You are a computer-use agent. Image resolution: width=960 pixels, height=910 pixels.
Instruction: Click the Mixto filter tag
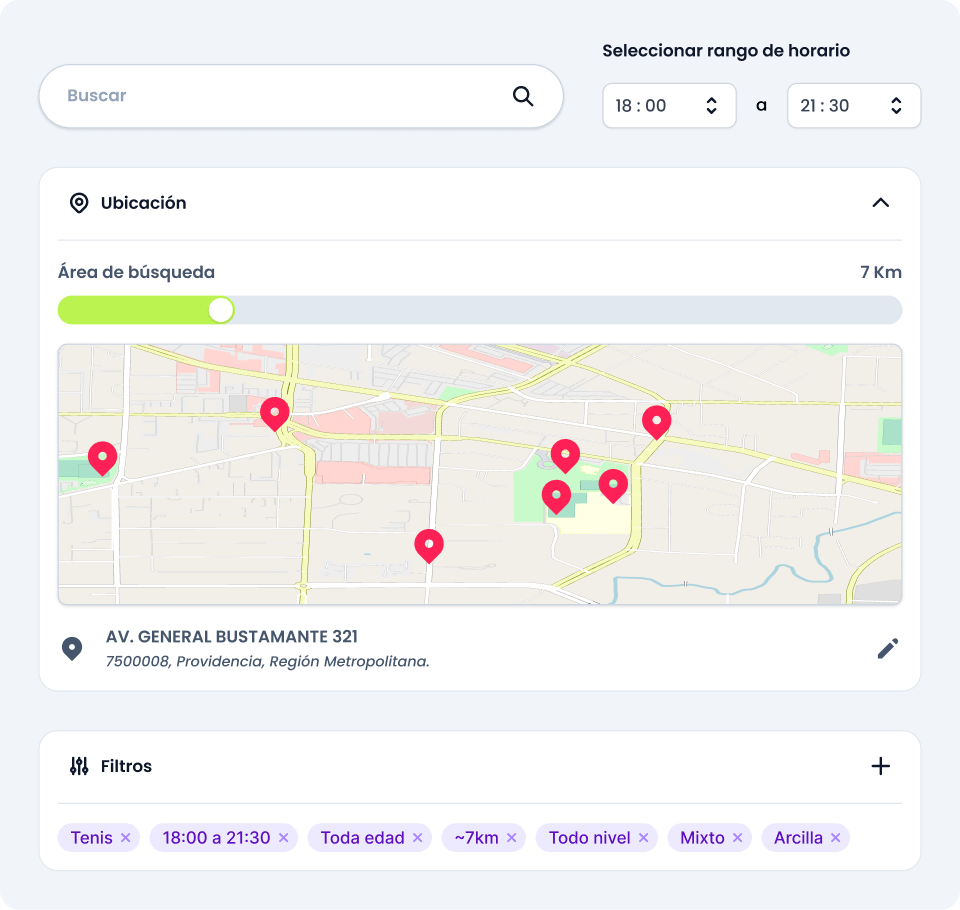point(702,838)
